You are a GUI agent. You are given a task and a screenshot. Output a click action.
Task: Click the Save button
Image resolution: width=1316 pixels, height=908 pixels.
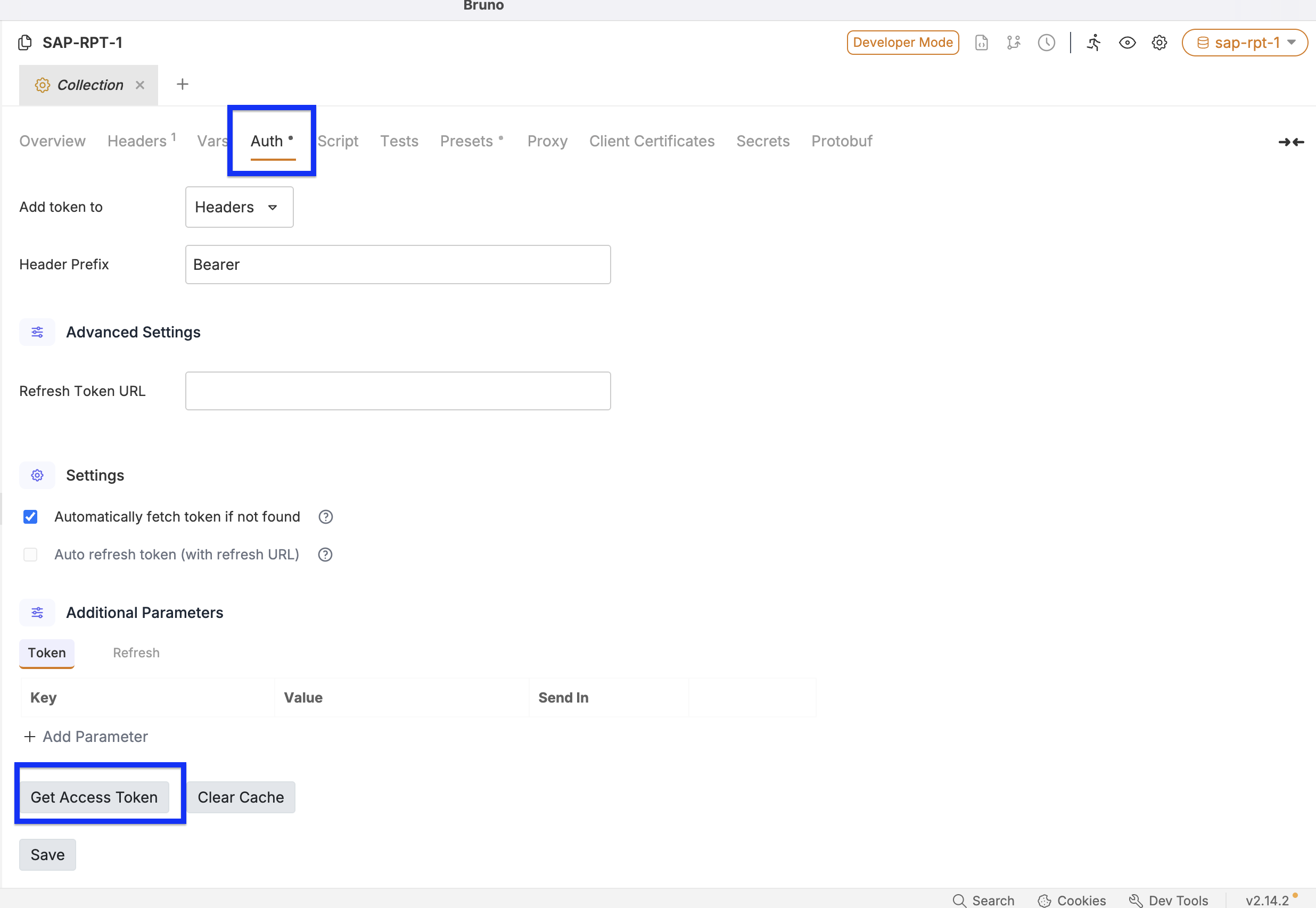[47, 855]
